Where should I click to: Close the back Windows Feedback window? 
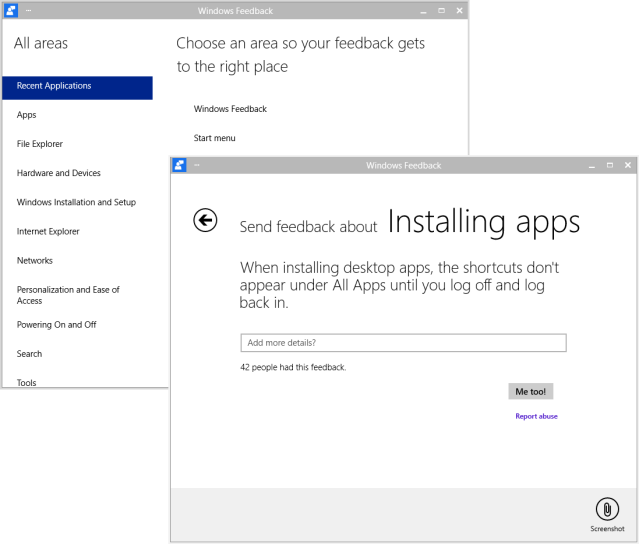coord(459,11)
